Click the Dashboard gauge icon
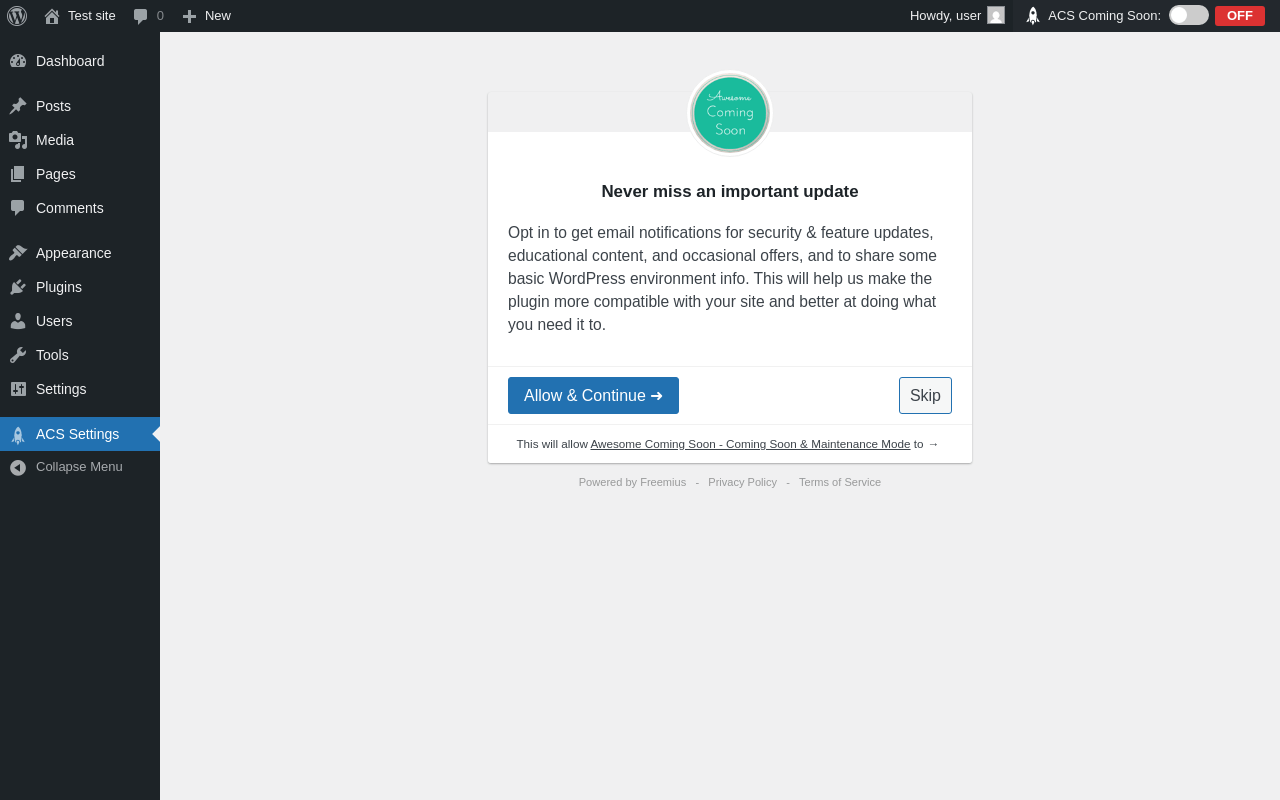Viewport: 1280px width, 800px height. pyautogui.click(x=18, y=61)
